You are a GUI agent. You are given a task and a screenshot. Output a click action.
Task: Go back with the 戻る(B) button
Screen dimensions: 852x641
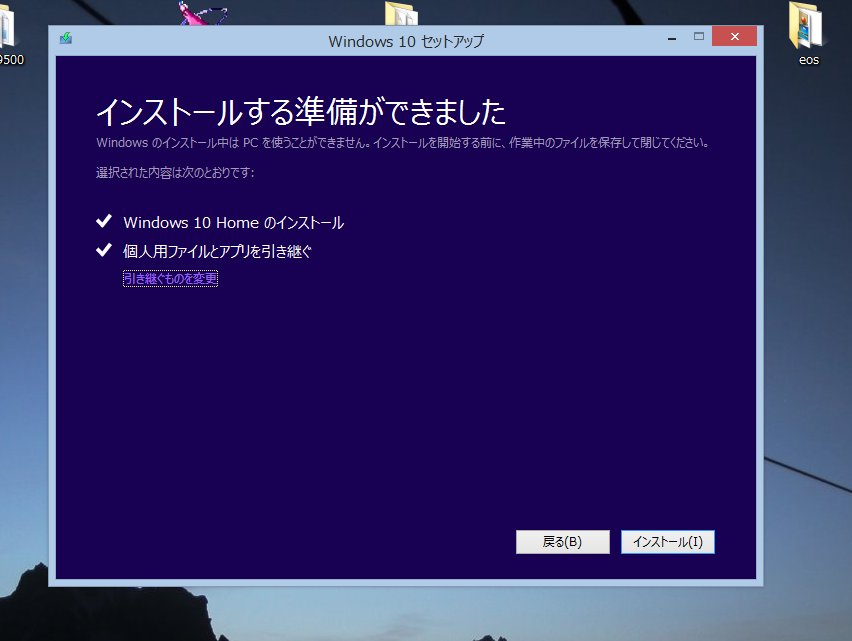pos(562,542)
